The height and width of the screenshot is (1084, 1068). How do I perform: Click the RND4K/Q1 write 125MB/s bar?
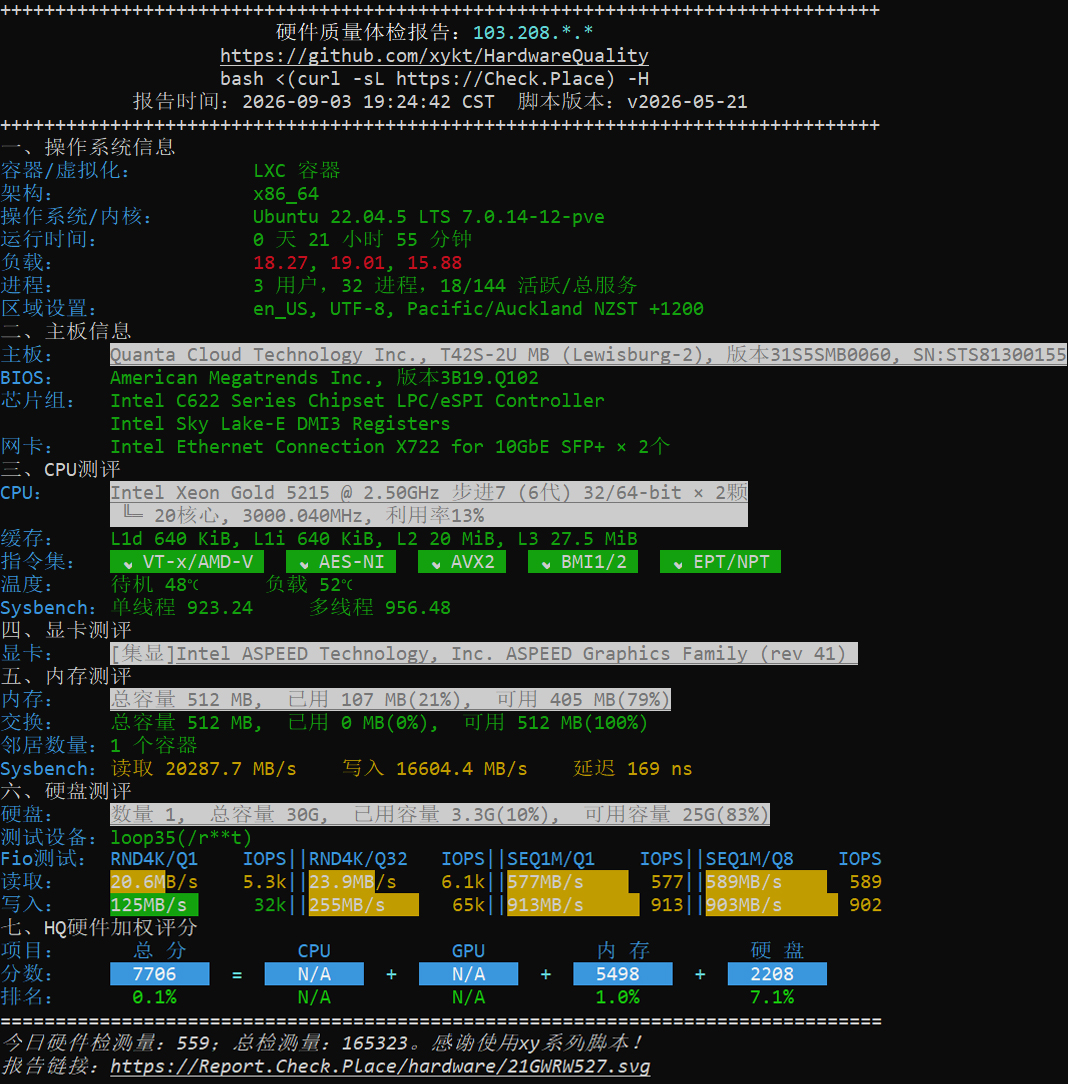(154, 904)
